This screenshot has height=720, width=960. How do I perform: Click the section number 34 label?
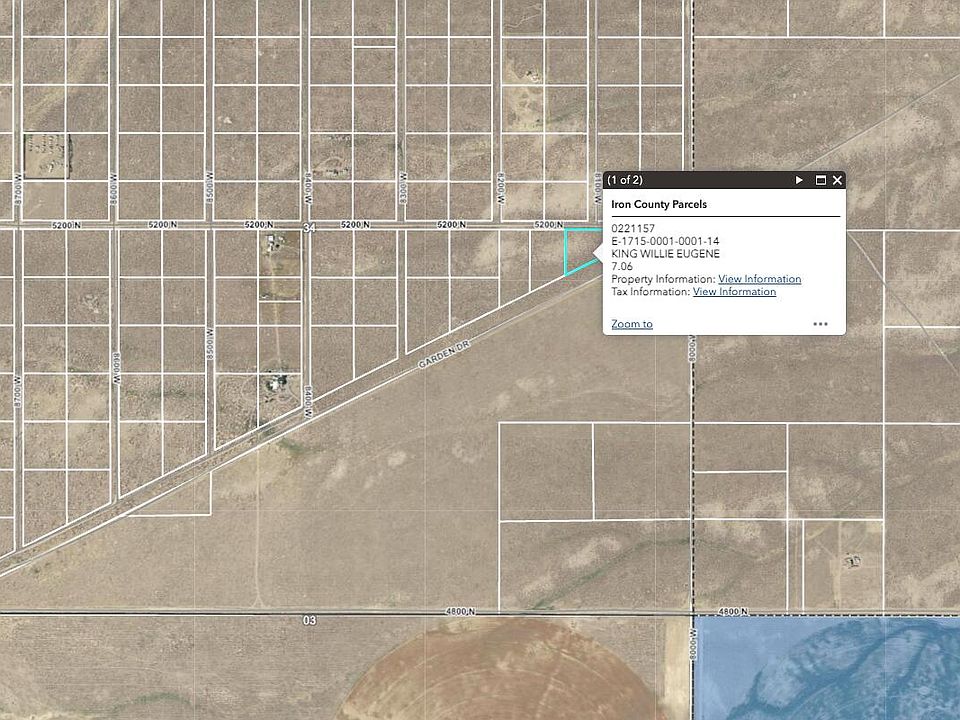[309, 228]
